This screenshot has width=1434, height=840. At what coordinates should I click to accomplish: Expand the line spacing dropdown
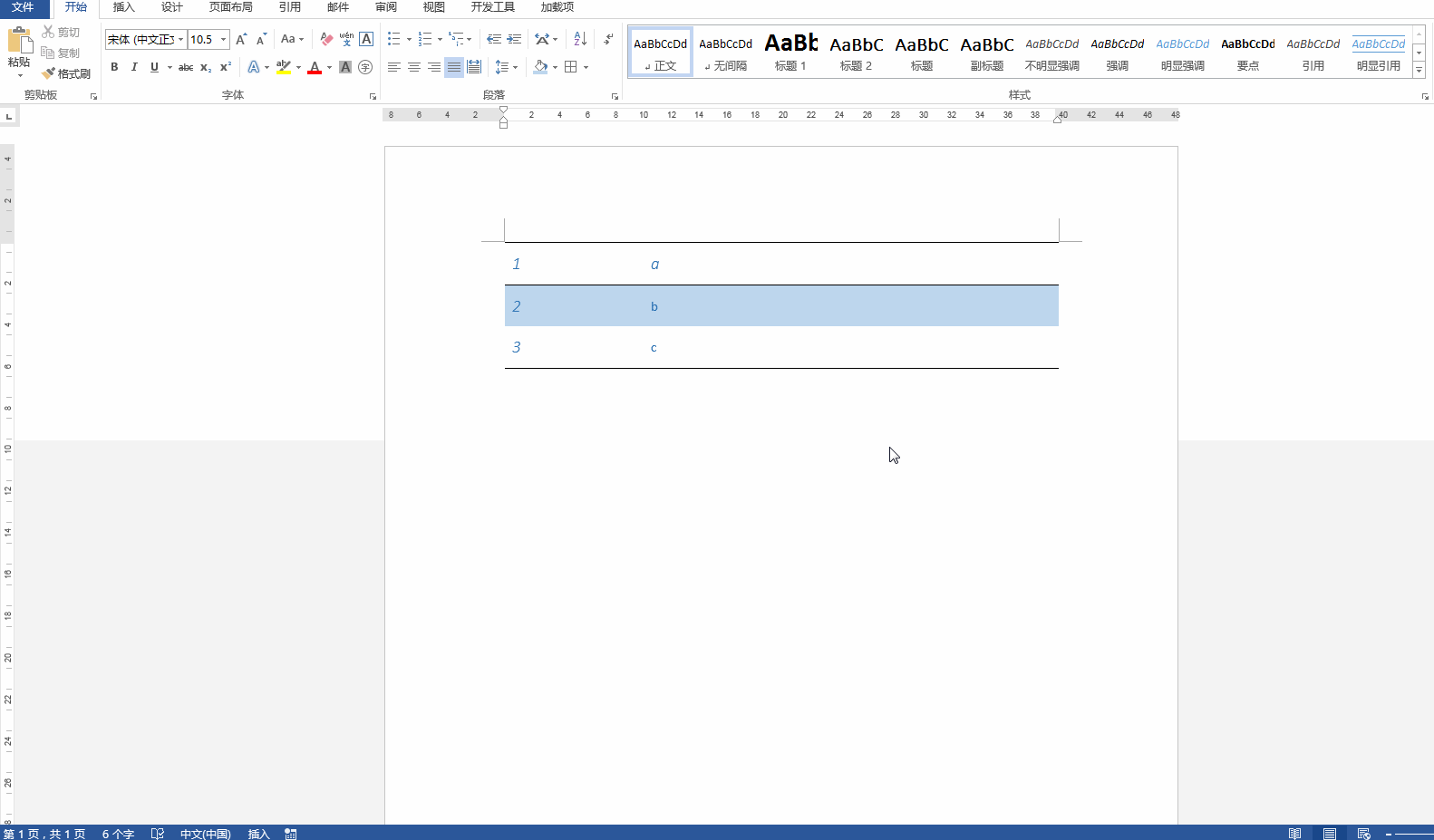516,67
